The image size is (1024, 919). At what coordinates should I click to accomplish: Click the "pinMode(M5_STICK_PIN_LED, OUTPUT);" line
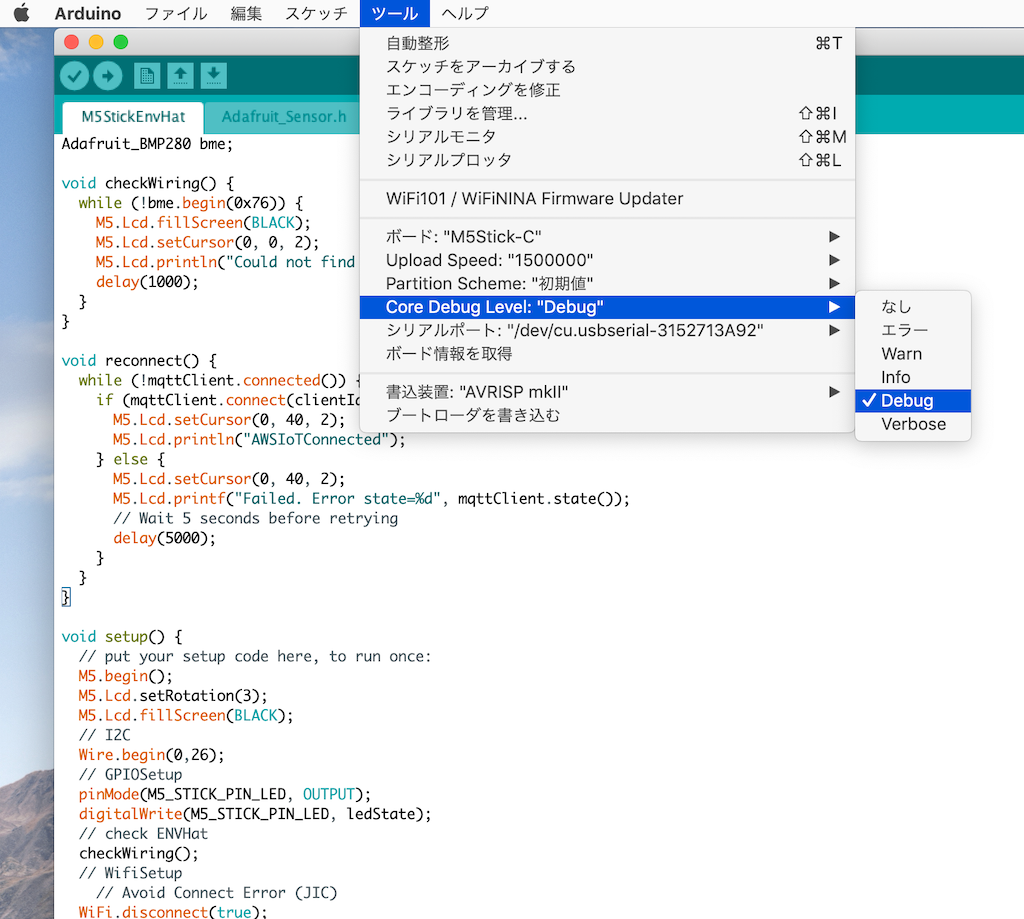(225, 794)
